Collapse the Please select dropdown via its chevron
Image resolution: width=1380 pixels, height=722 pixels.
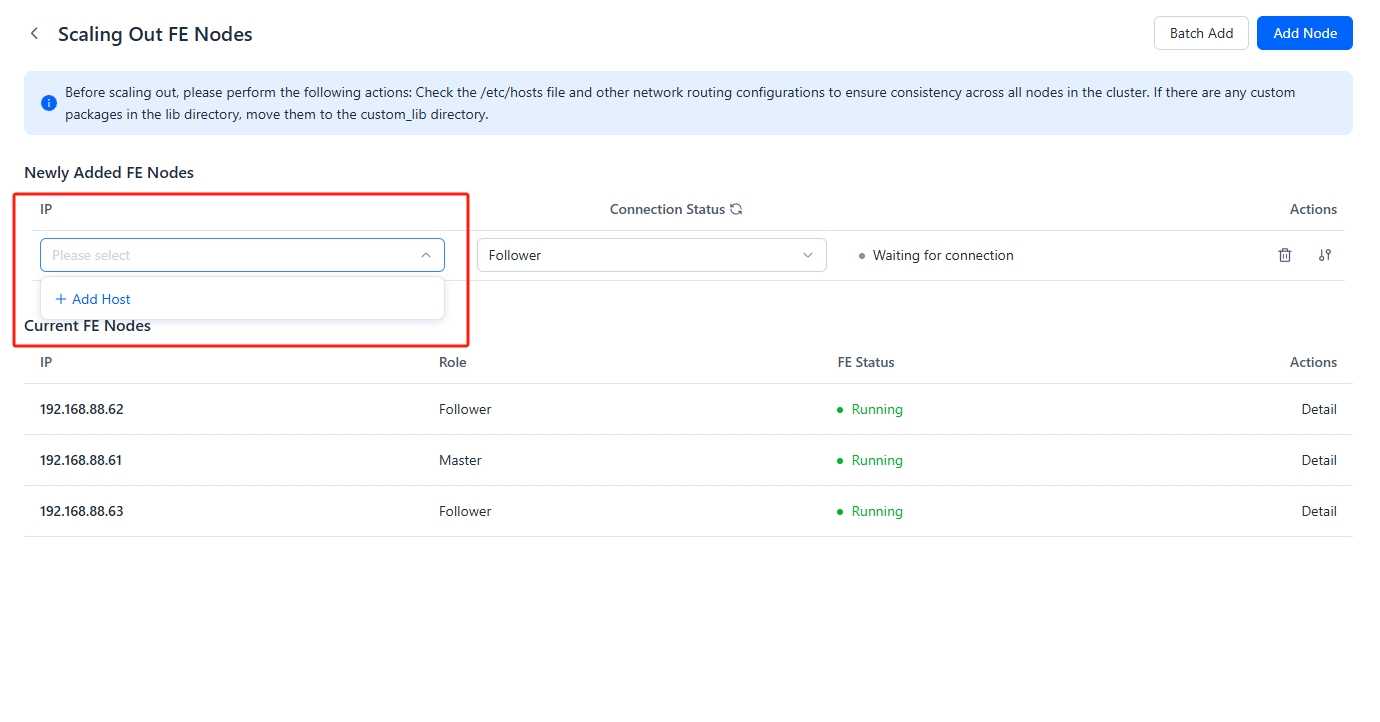tap(424, 255)
